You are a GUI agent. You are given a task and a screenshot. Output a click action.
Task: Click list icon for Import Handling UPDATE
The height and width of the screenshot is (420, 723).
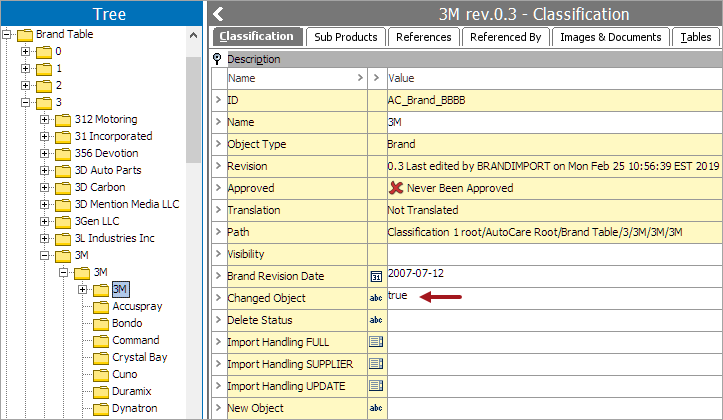[376, 385]
